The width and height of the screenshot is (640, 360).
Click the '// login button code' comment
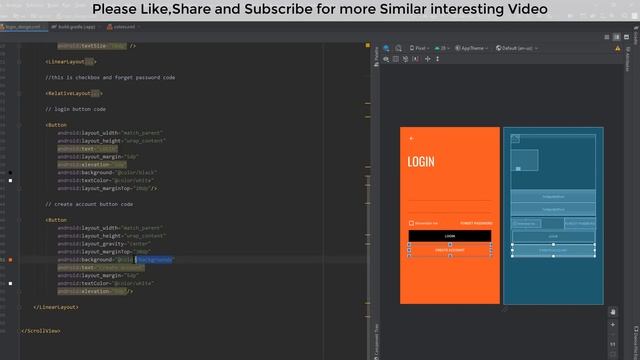pos(76,109)
